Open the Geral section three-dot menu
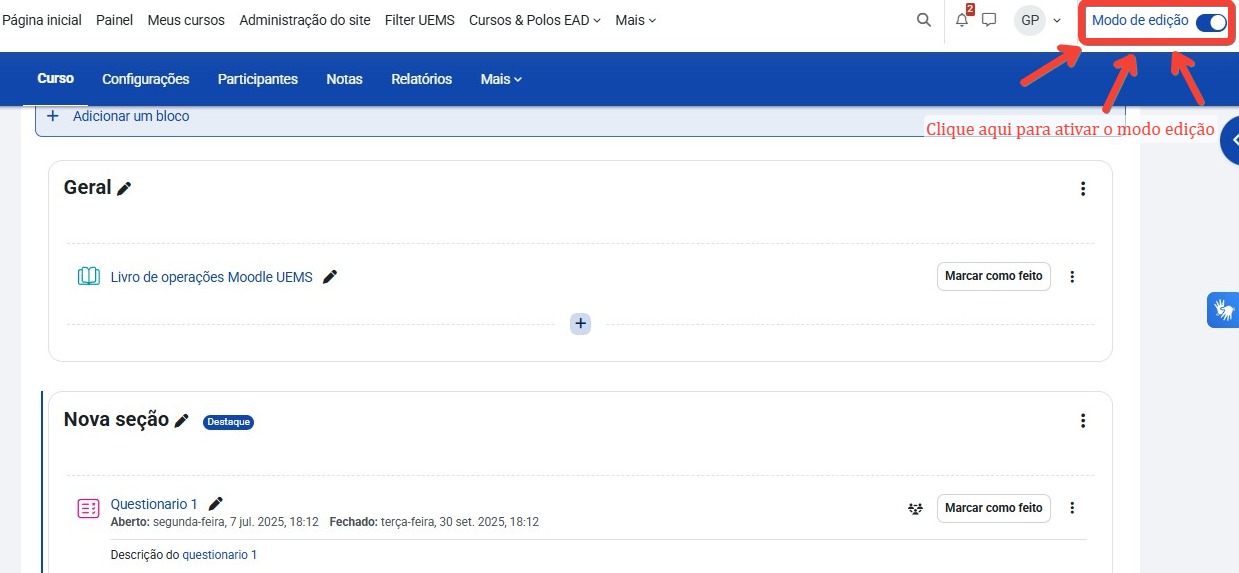 1082,189
